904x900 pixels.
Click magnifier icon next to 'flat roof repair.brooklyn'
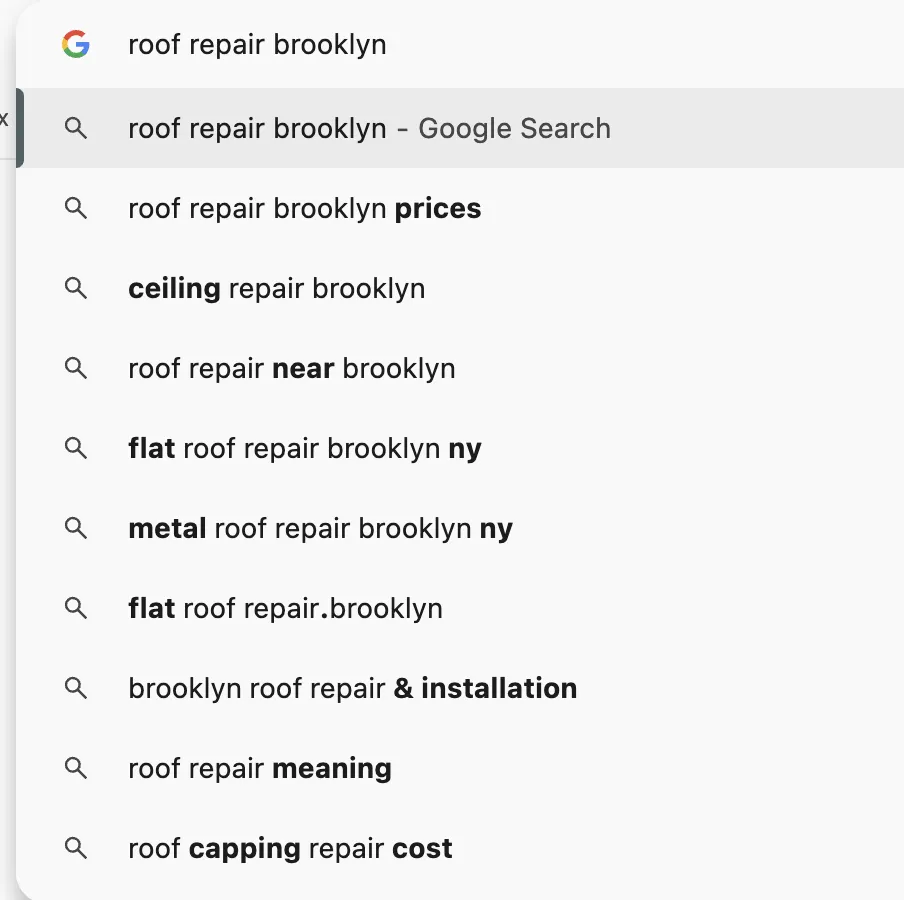[x=76, y=608]
